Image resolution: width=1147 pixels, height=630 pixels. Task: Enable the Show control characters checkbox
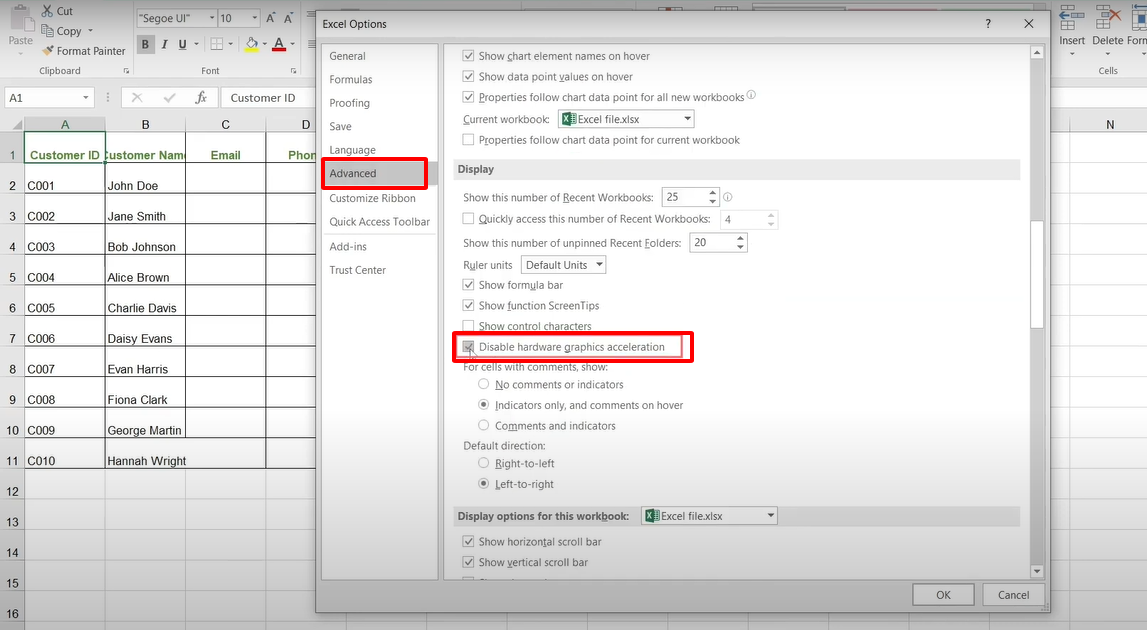pos(468,325)
